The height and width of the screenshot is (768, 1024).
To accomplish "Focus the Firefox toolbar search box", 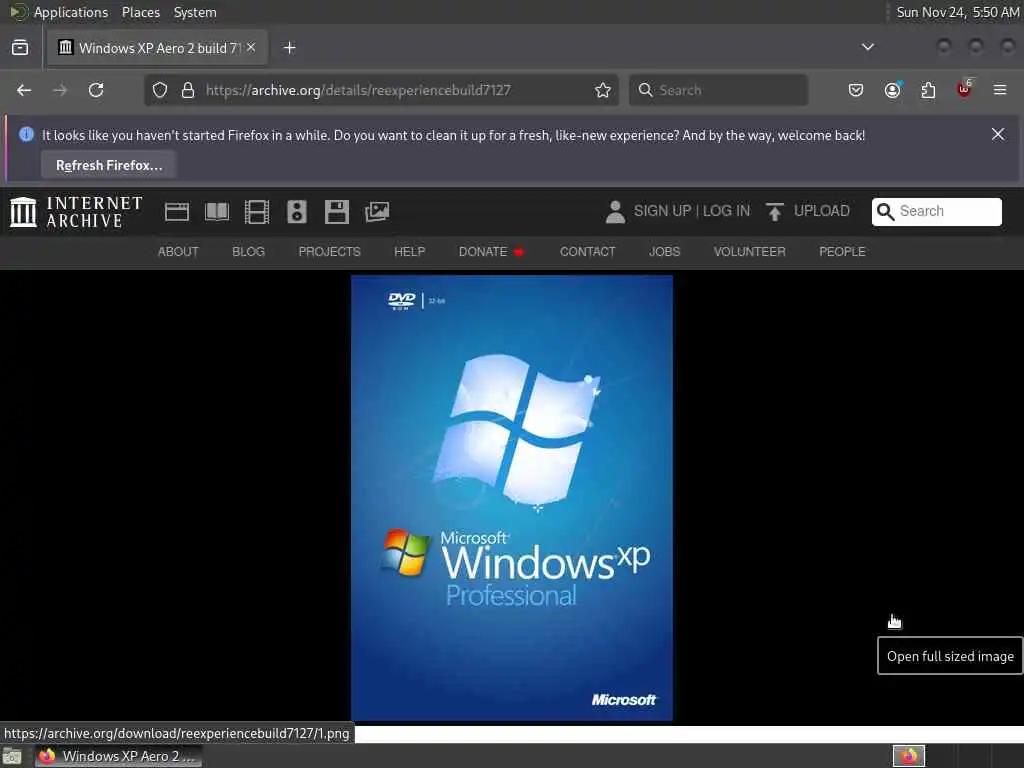I will [x=718, y=90].
